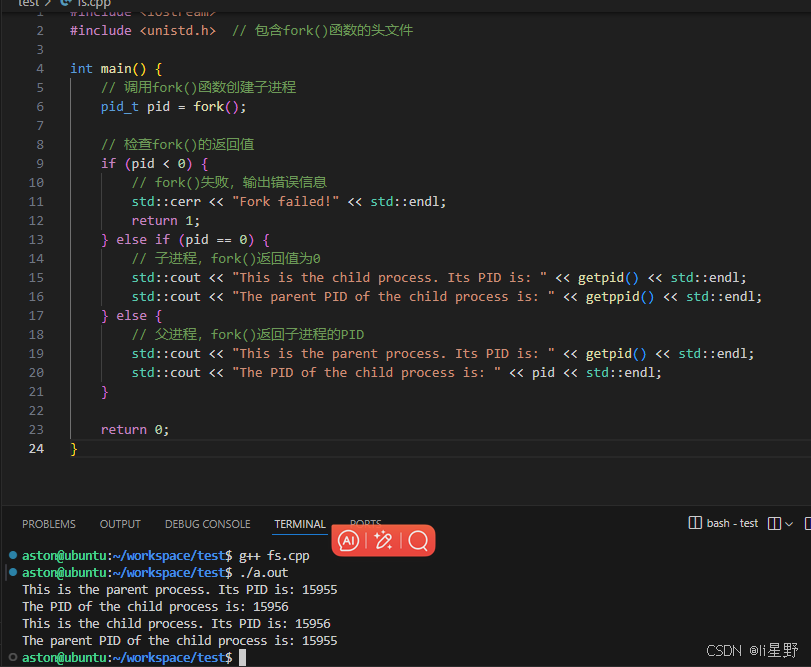Click '#include <unistd.h>' on line 2

[x=143, y=31]
